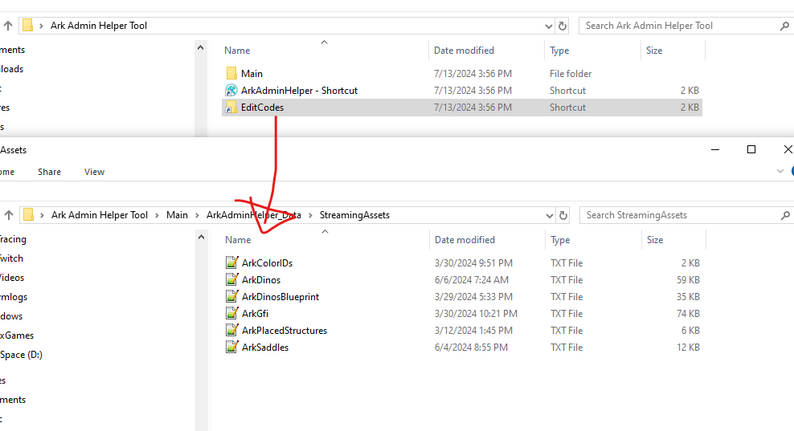Select ArkDinos file name
The width and height of the screenshot is (794, 431).
[x=261, y=280]
